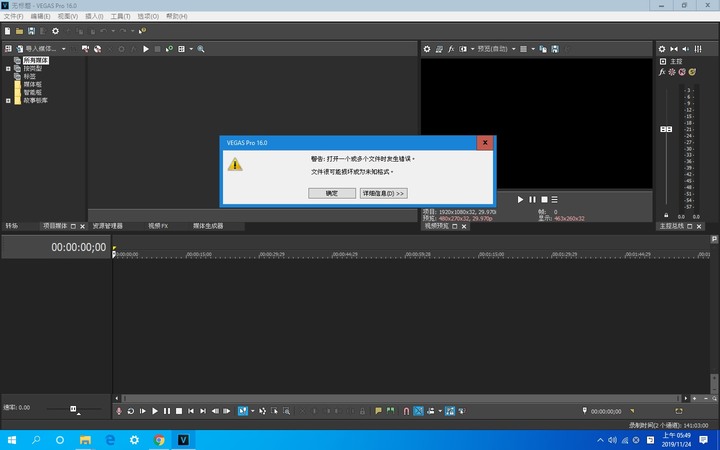Open video output FX in preview toolbar

click(x=451, y=49)
